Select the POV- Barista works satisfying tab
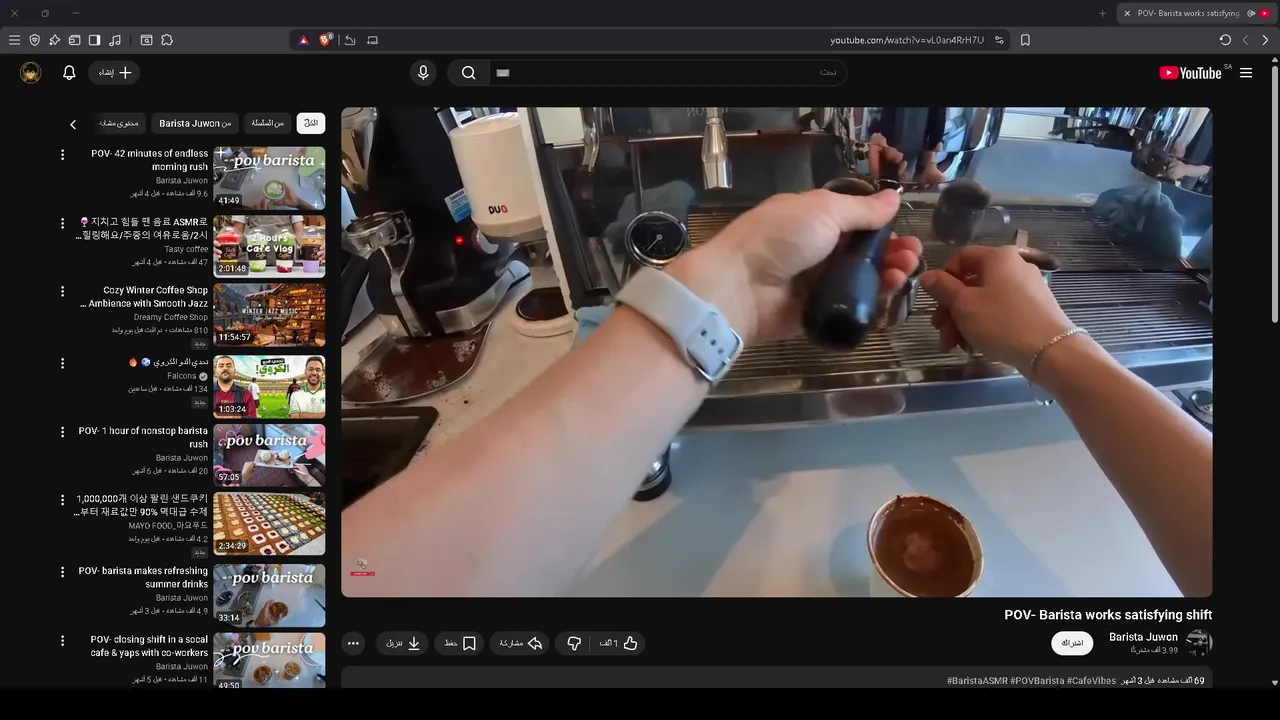The width and height of the screenshot is (1280, 720). 1197,13
